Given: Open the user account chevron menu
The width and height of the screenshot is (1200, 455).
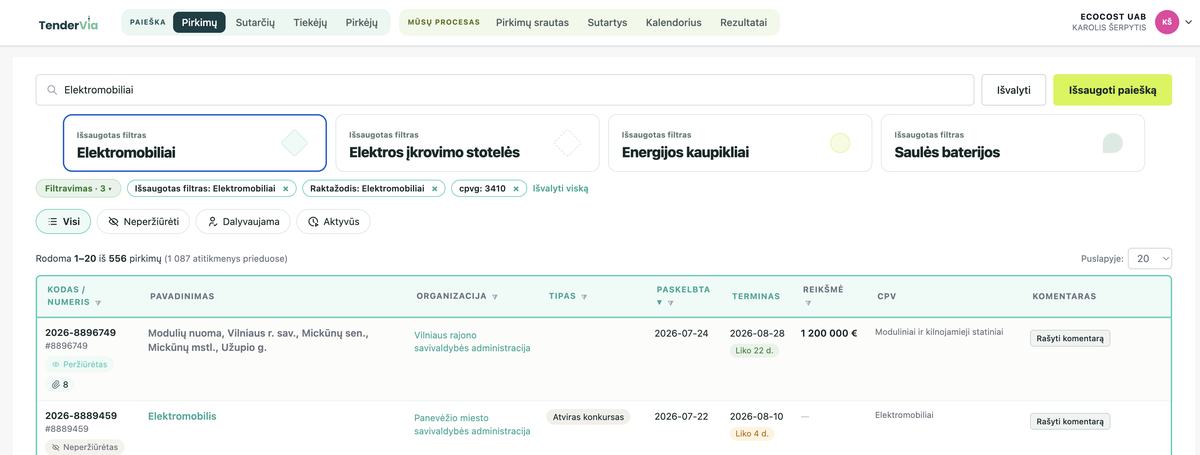Looking at the screenshot, I should [1188, 23].
